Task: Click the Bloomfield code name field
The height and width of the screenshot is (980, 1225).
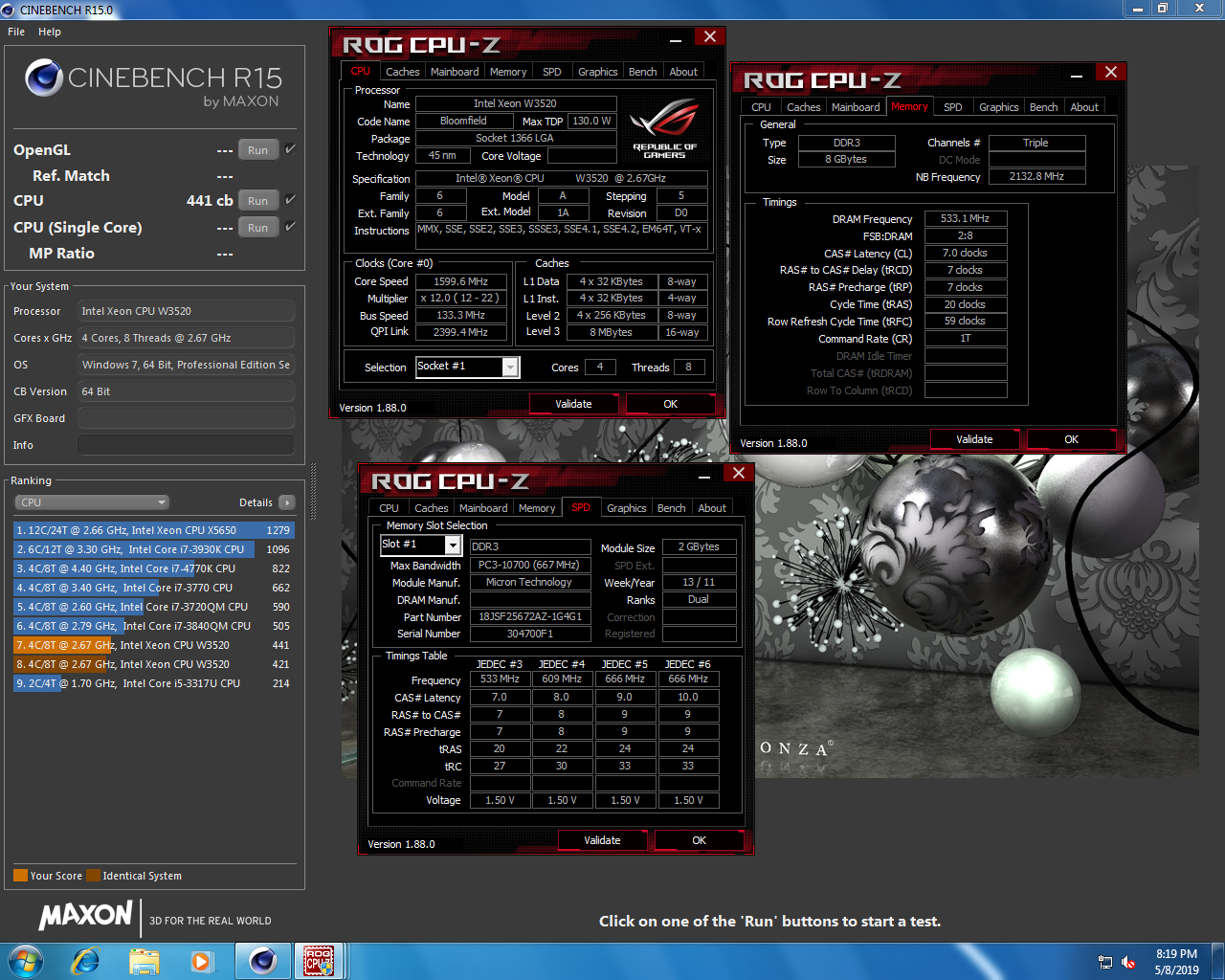Action: coord(463,121)
